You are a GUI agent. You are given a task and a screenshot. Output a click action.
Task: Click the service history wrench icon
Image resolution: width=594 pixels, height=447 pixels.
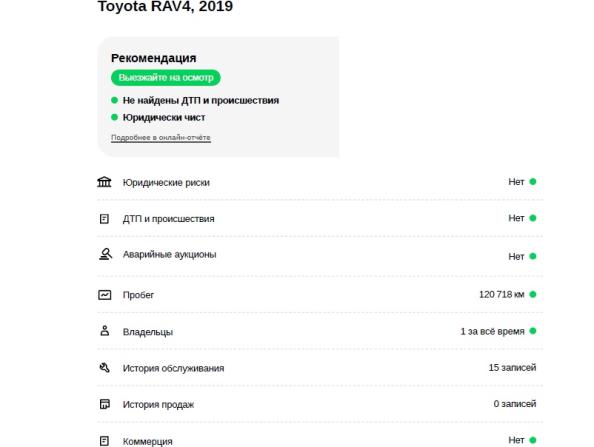105,367
